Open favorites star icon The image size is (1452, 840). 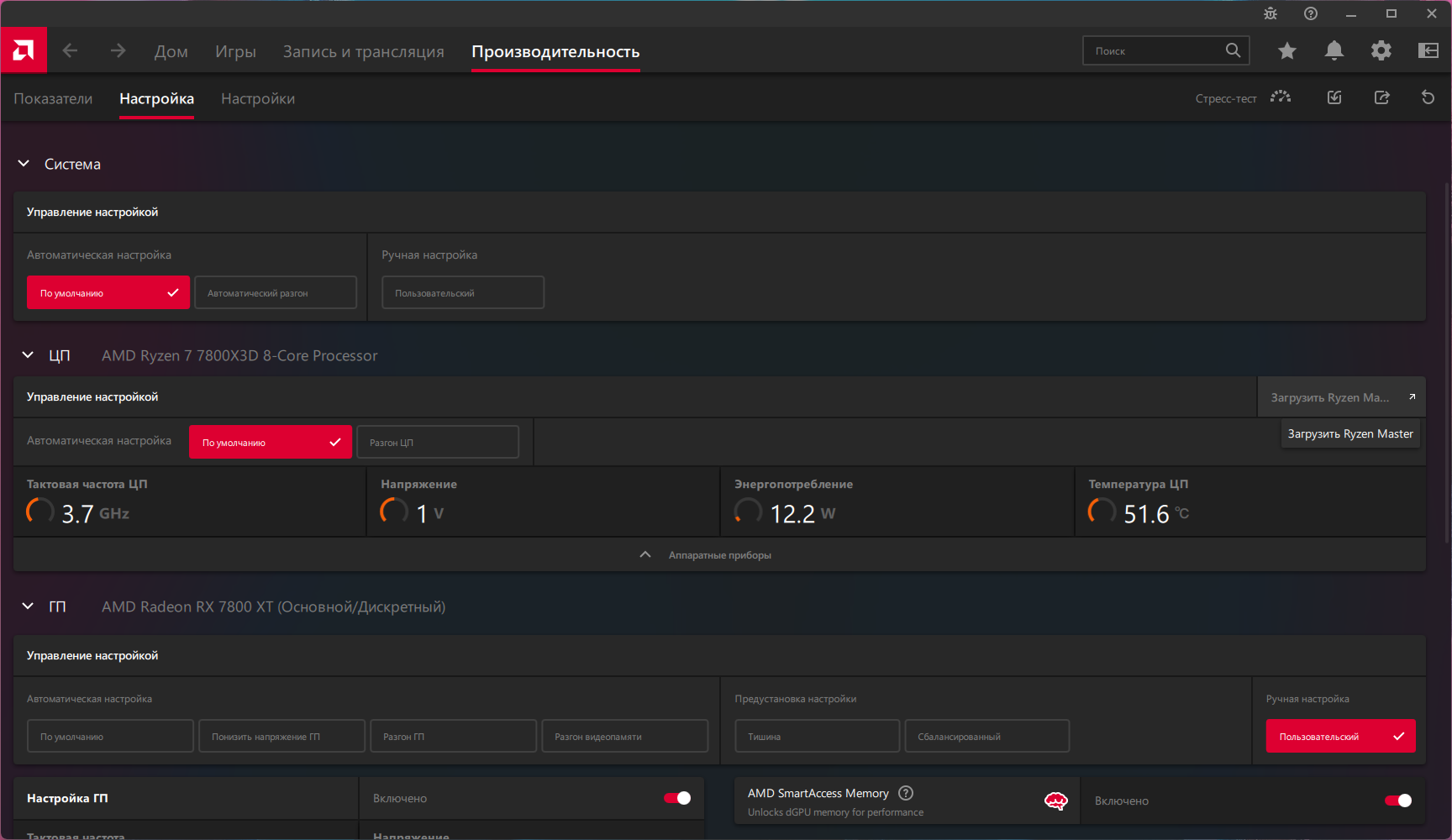pos(1287,51)
